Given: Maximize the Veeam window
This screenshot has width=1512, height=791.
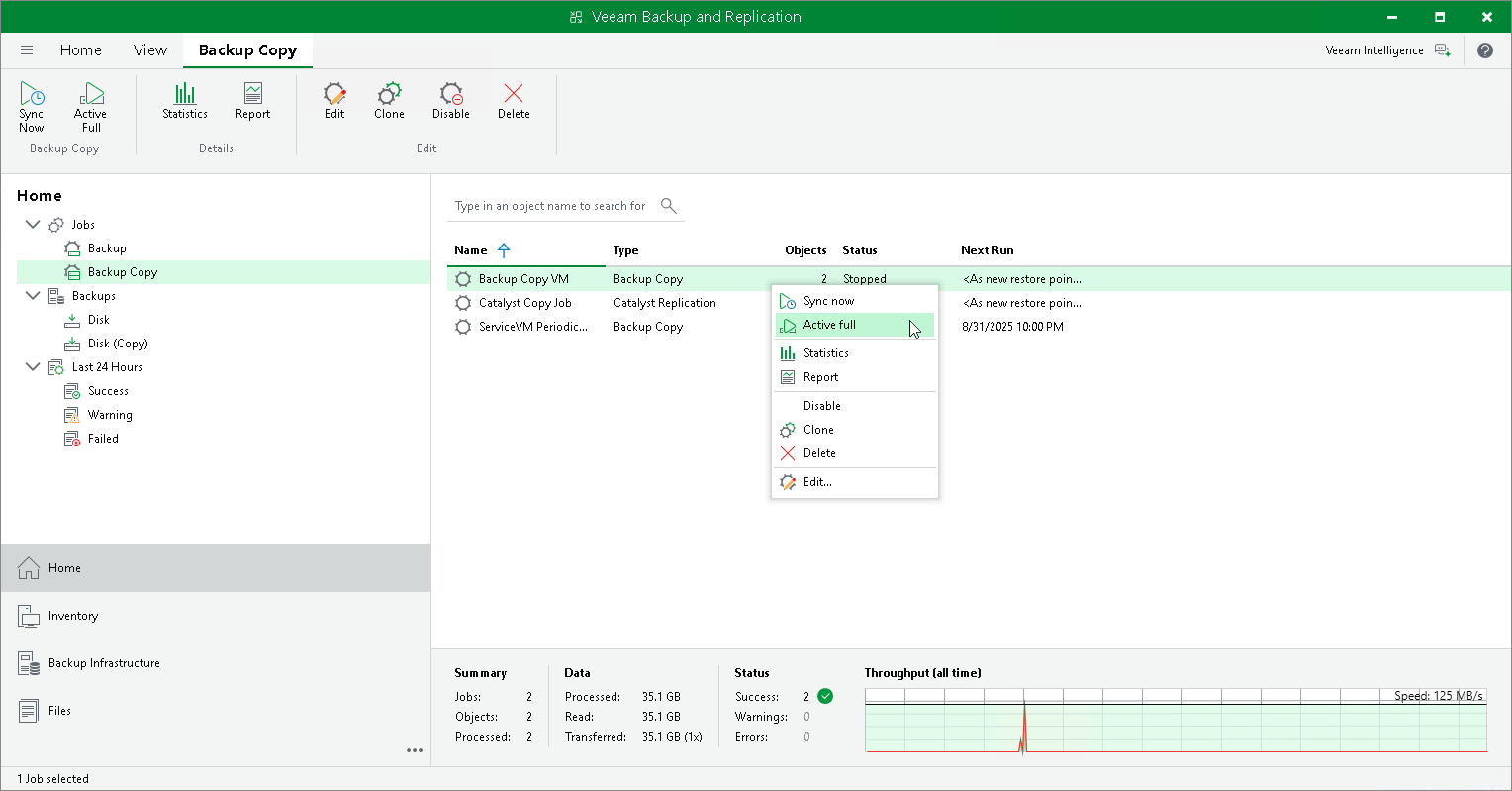Looking at the screenshot, I should point(1440,17).
